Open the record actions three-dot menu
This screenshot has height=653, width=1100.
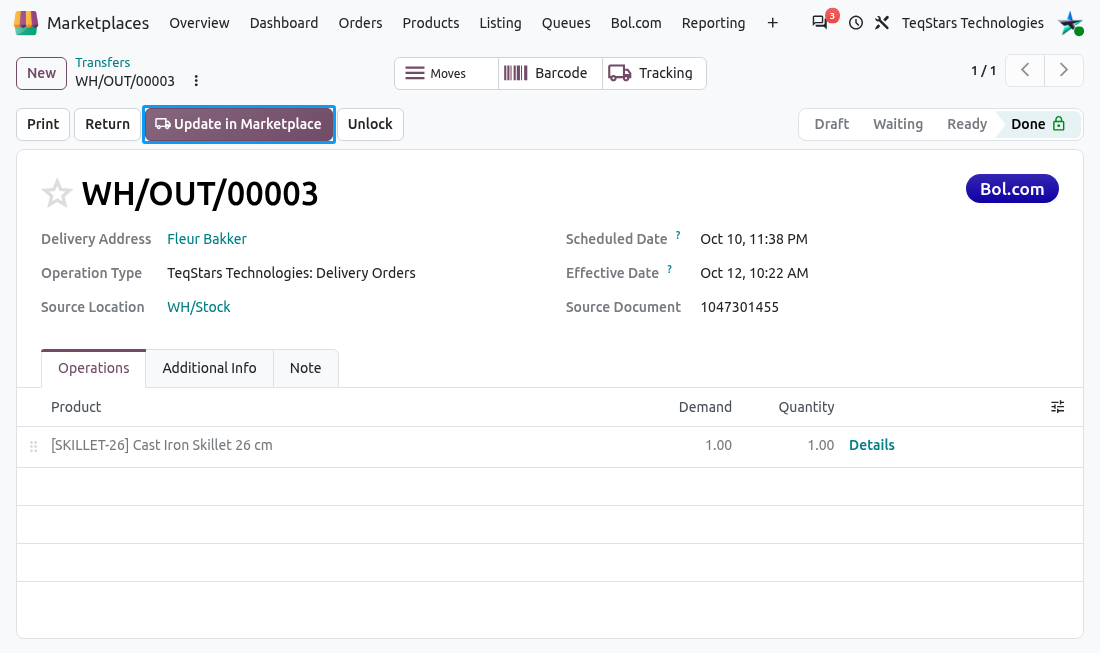(x=196, y=81)
